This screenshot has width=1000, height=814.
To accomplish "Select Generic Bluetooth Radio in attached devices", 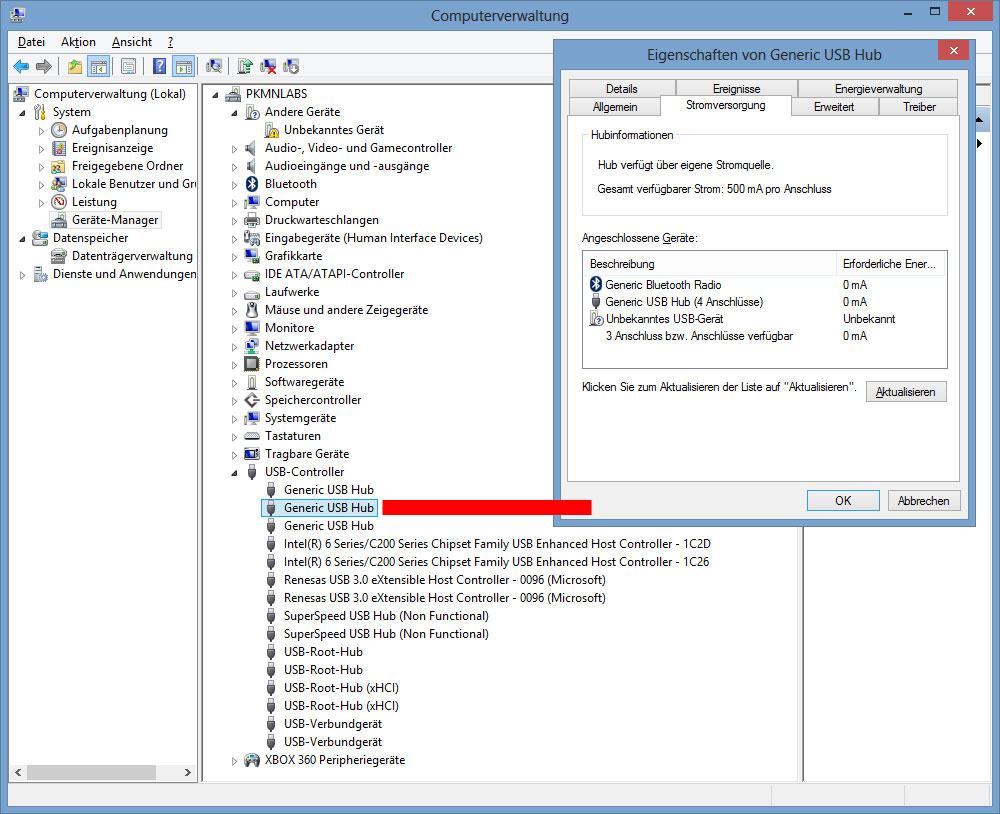I will 663,285.
